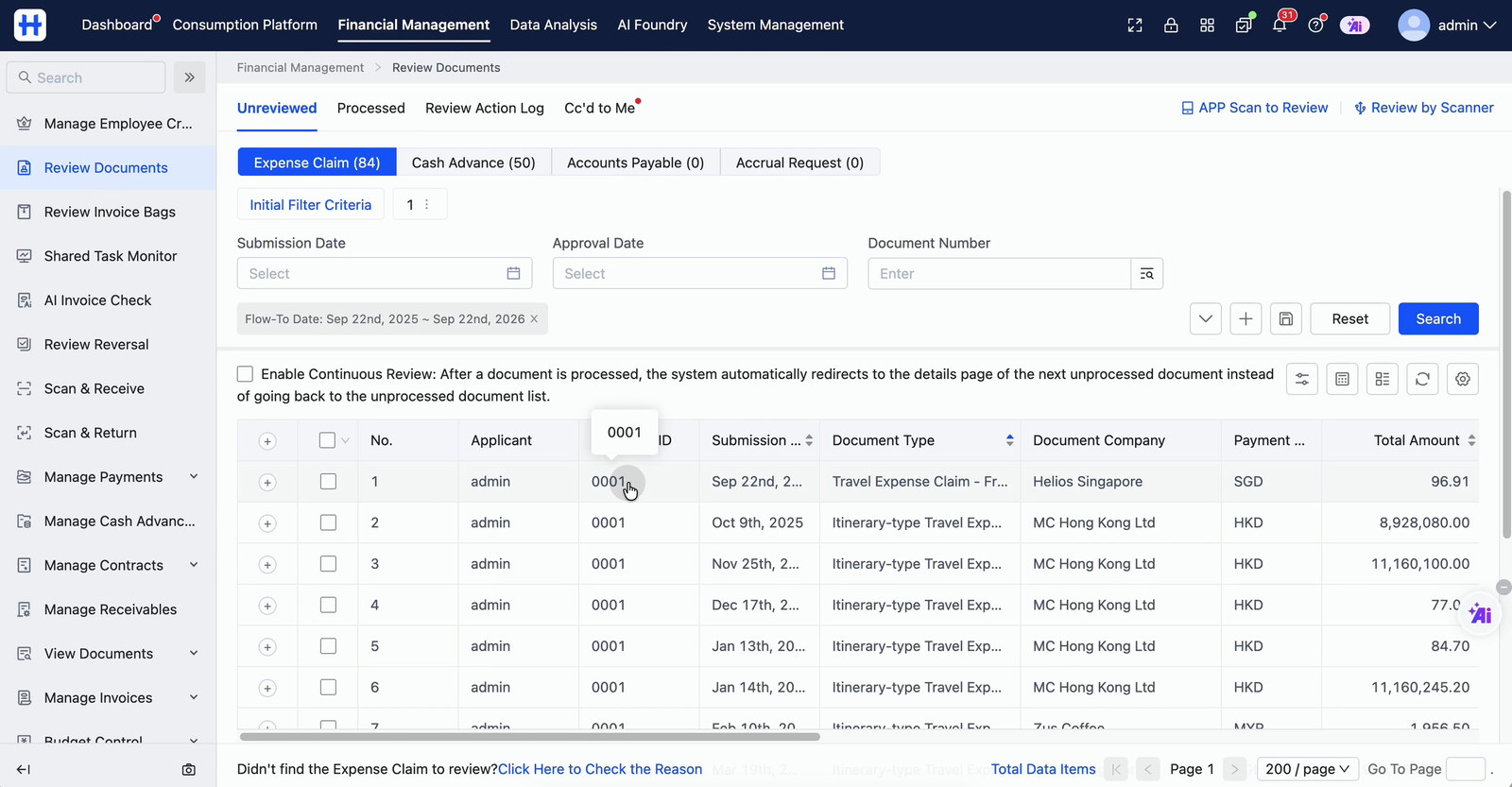
Task: Enable Continuous Review checkbox
Action: click(245, 374)
